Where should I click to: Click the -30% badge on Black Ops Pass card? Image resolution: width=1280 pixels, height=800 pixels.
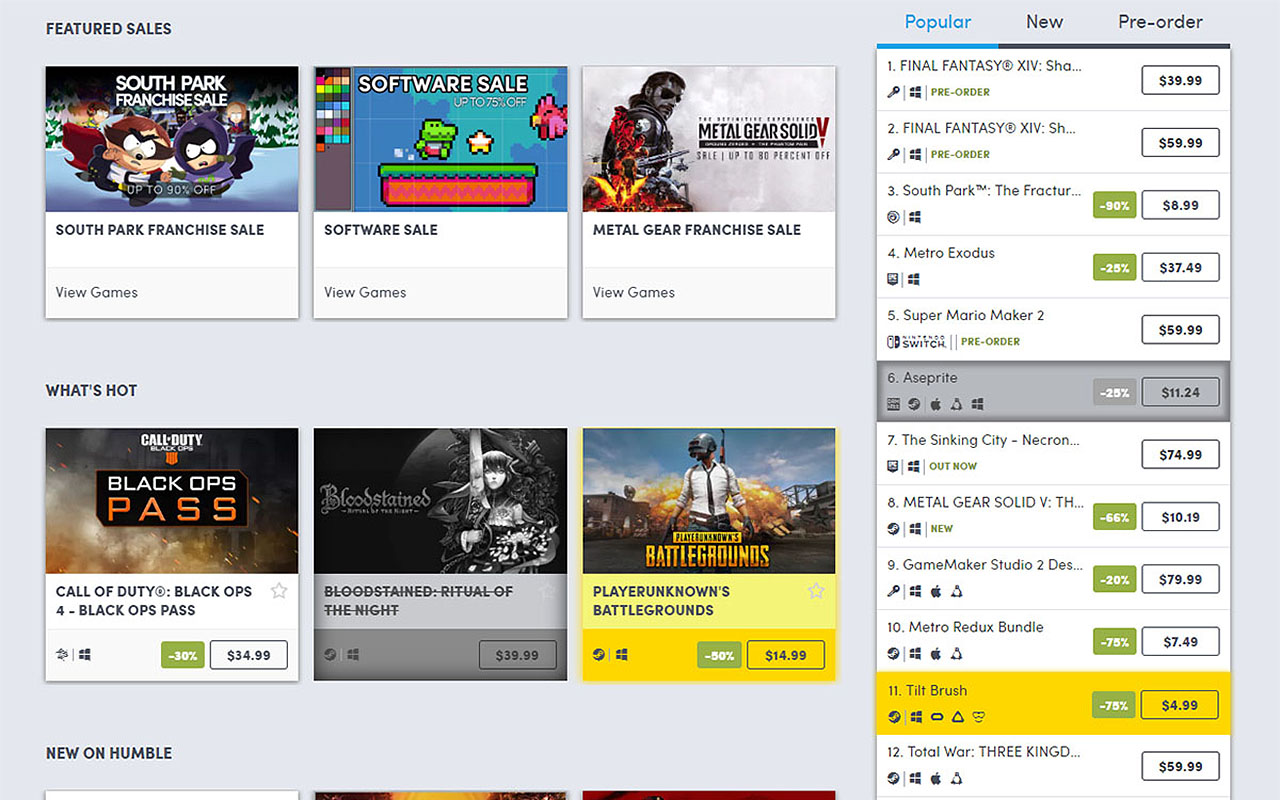point(183,656)
